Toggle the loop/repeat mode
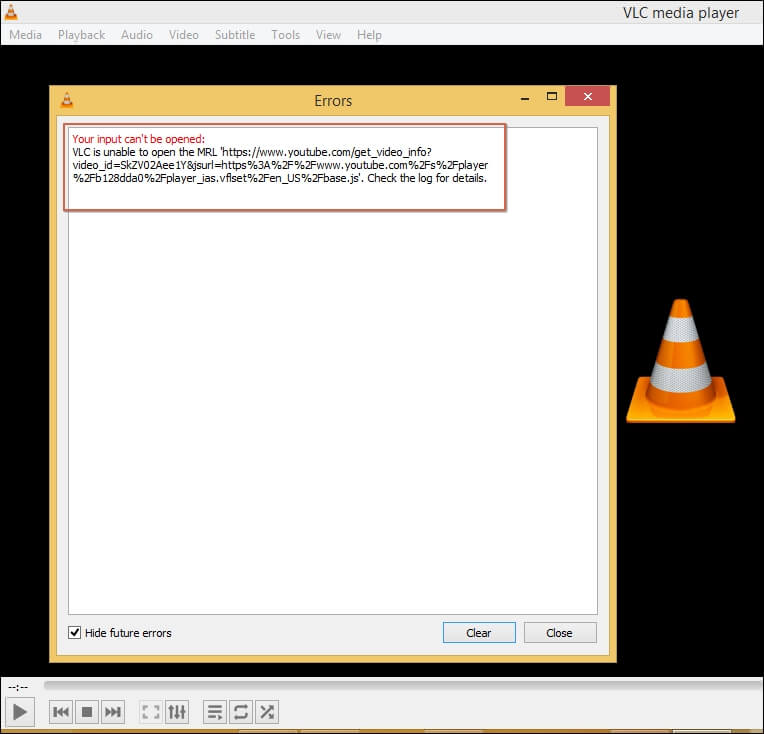 [241, 712]
